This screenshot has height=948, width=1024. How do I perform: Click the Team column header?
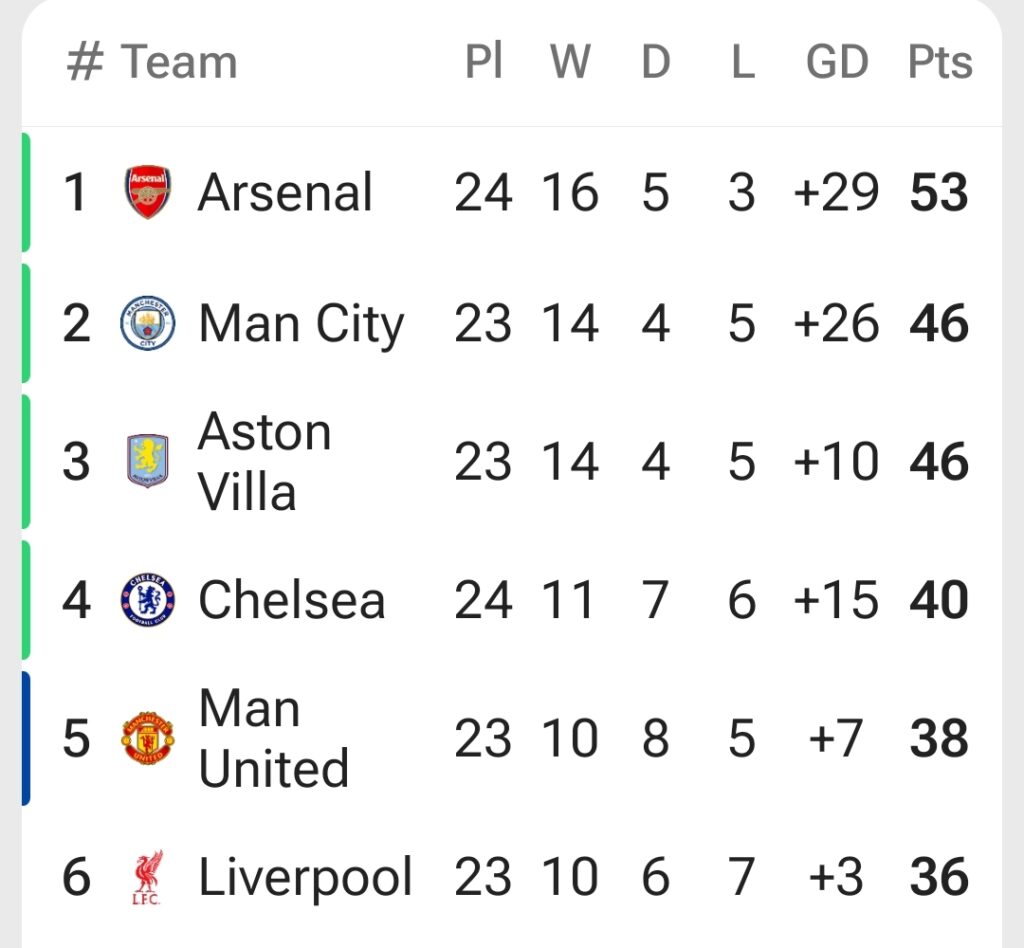[x=179, y=62]
